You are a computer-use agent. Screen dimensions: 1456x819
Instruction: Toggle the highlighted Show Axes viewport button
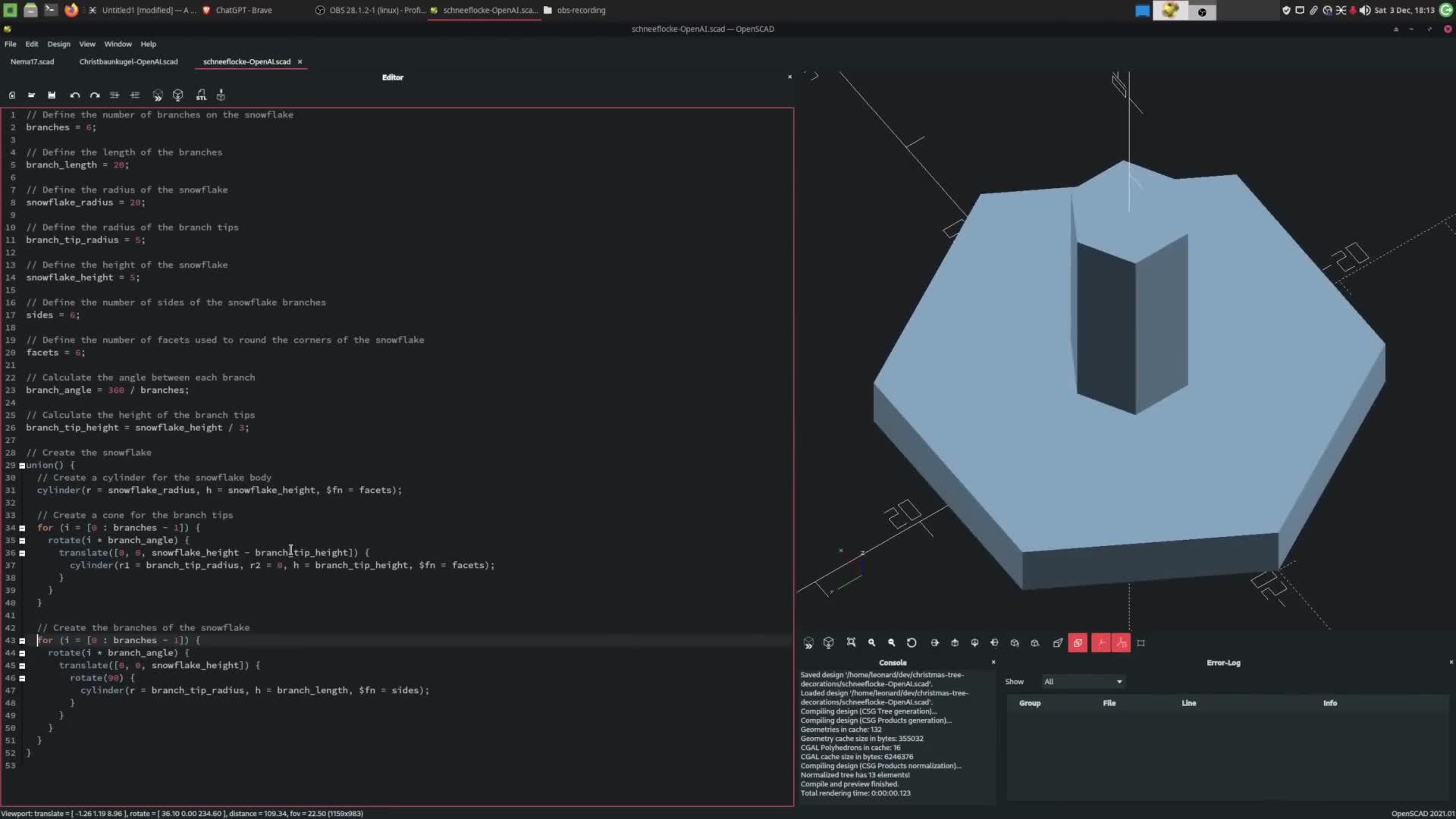pos(1101,642)
